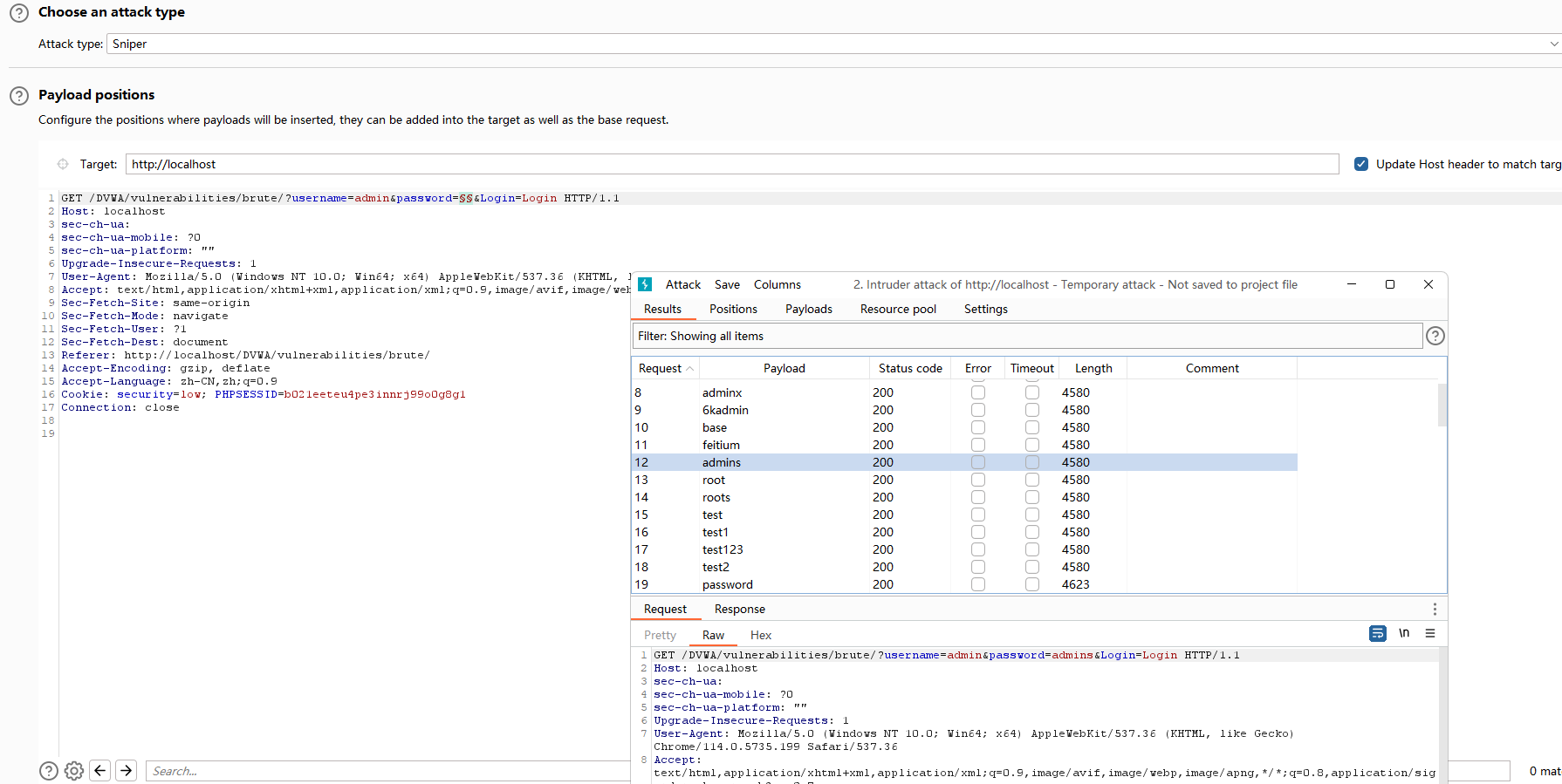Viewport: 1562px width, 784px height.
Task: Maximize the Intruder attack window
Action: click(x=1390, y=284)
